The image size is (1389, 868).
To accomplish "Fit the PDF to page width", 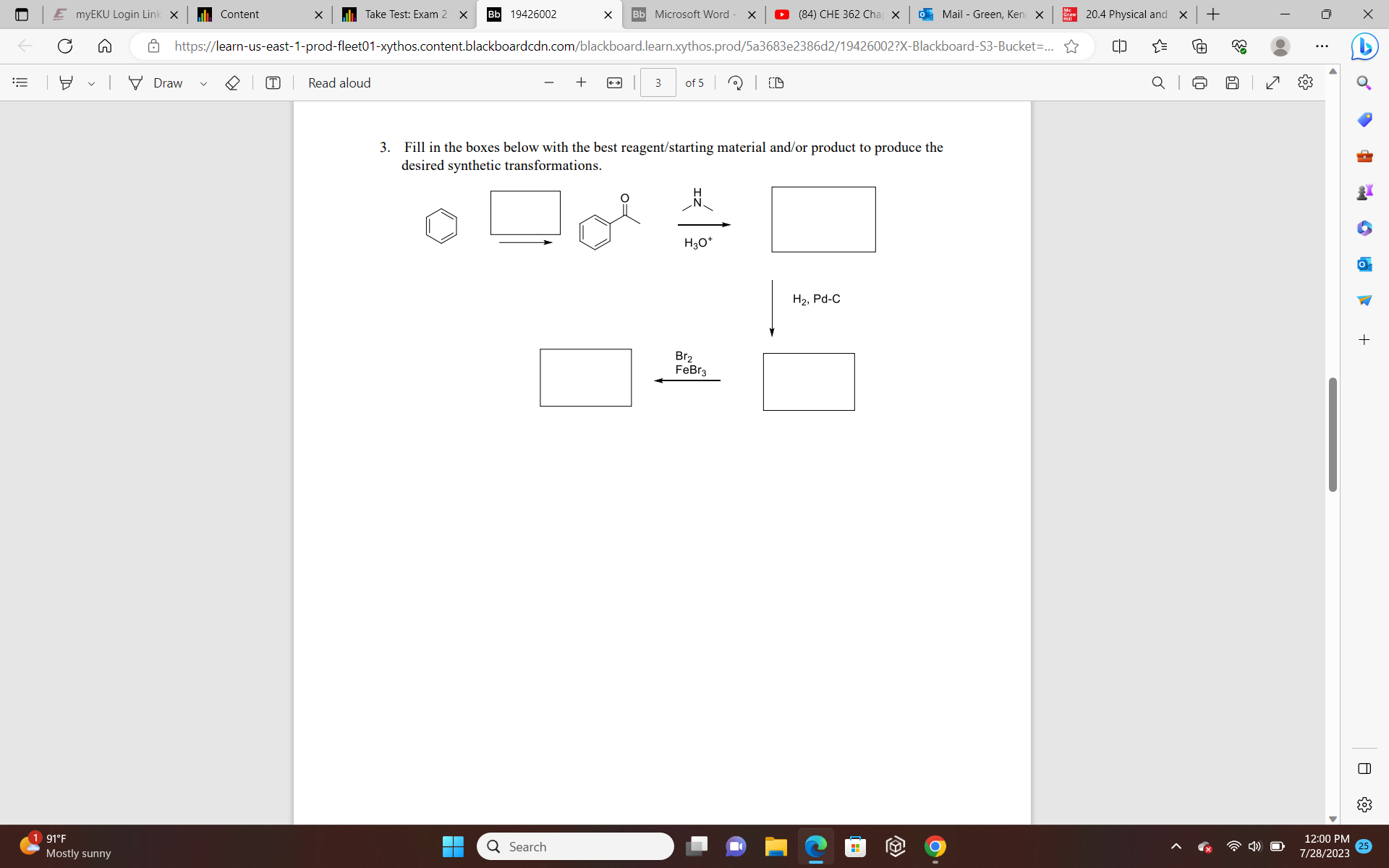I will click(x=614, y=82).
